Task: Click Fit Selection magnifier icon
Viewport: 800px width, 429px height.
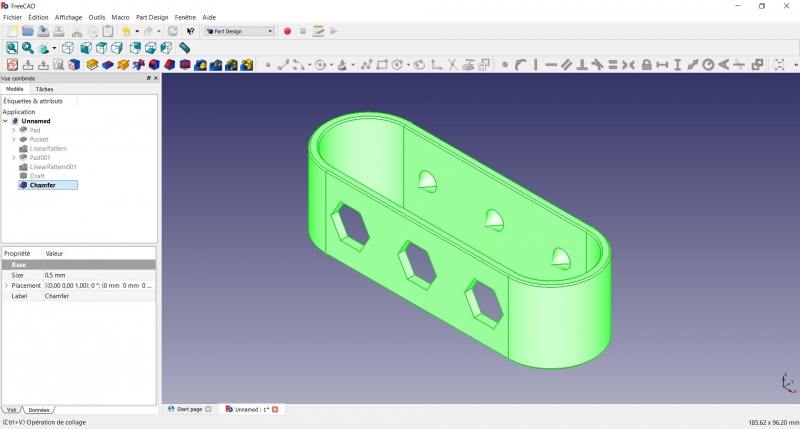Action: tap(28, 48)
